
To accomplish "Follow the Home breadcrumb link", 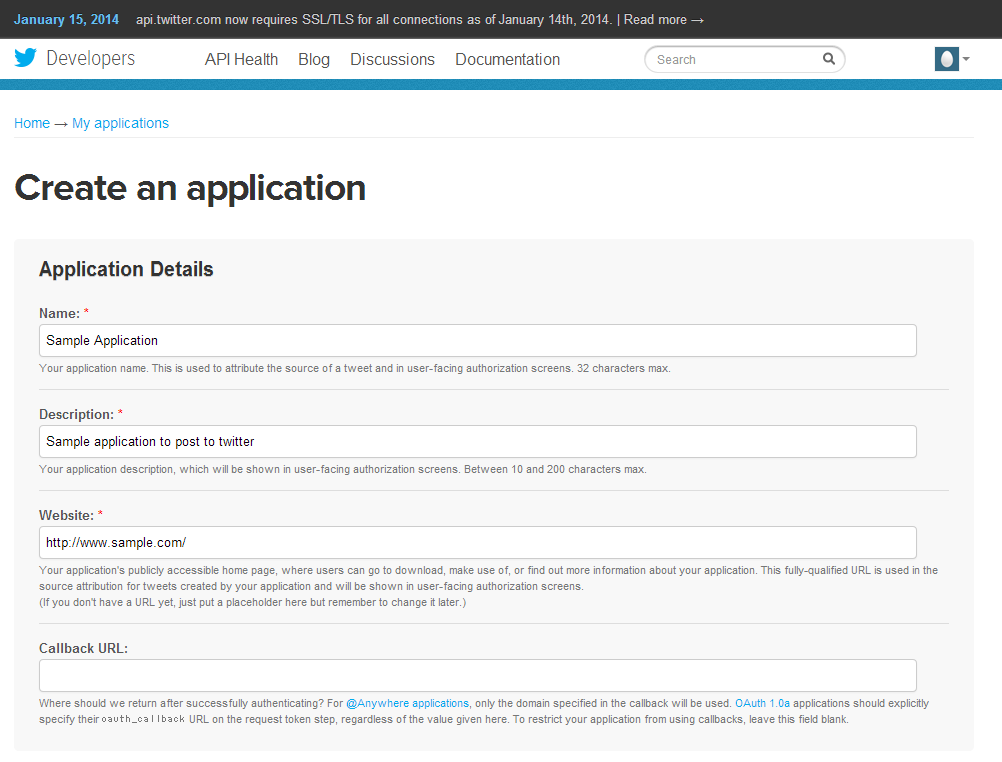I will [x=32, y=123].
